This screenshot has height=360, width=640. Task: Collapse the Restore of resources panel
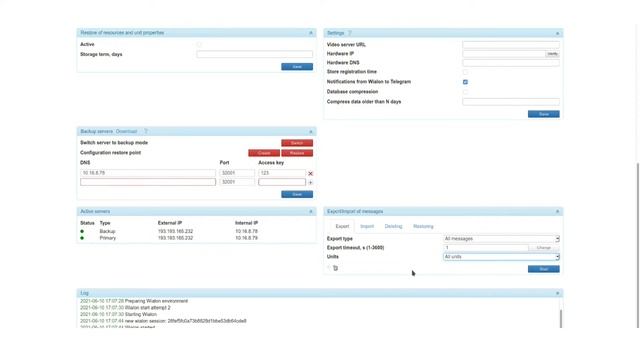click(x=311, y=33)
